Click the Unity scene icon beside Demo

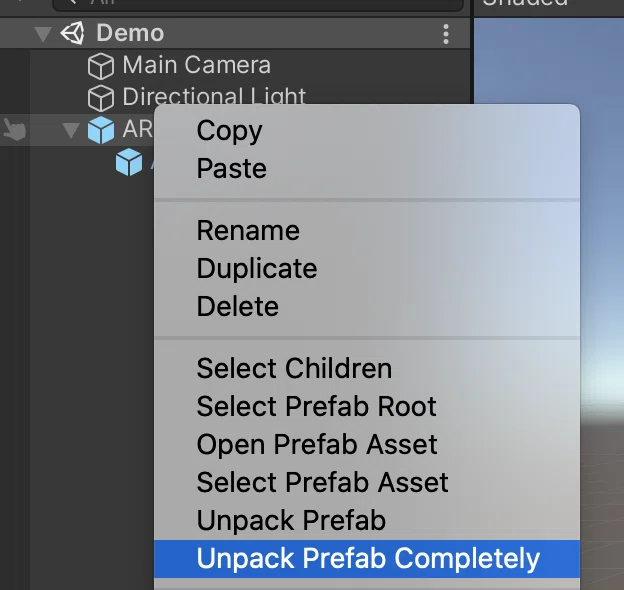[72, 33]
